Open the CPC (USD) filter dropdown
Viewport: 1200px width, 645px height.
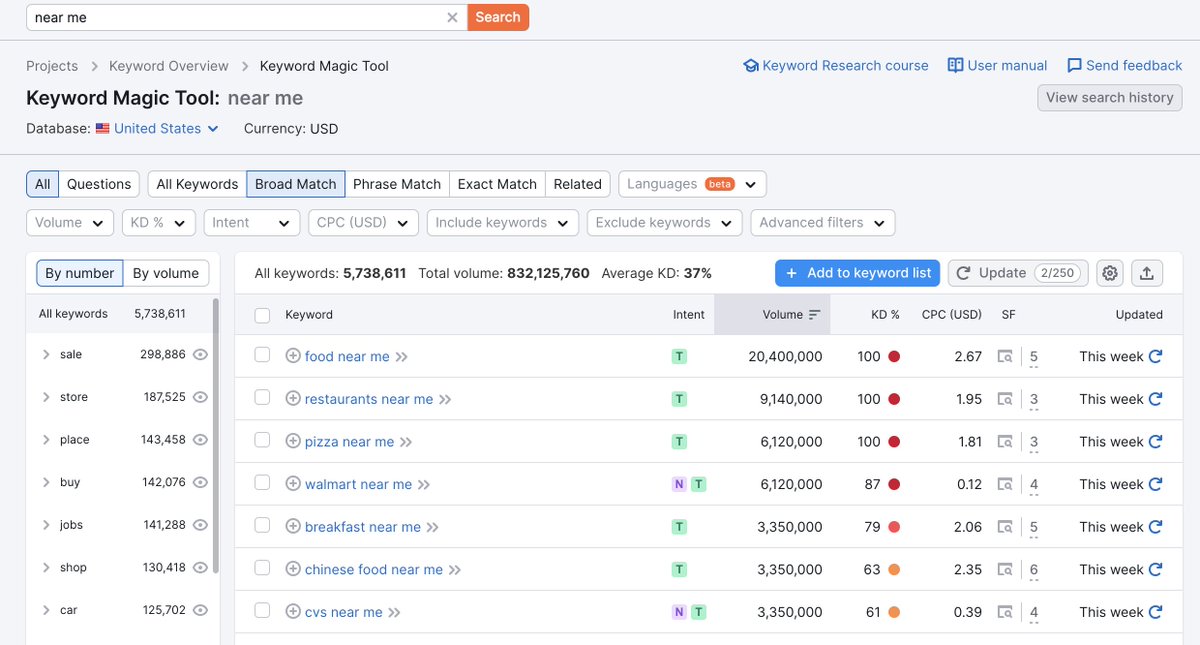(363, 222)
